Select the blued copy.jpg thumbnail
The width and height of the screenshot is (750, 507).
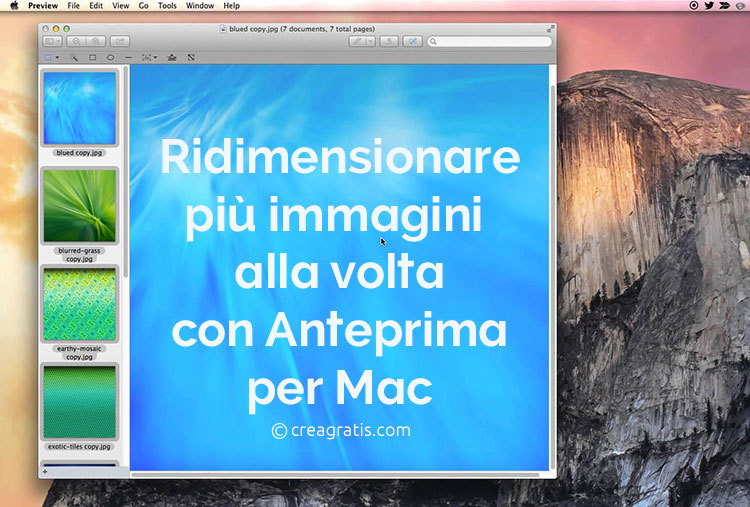[79, 108]
